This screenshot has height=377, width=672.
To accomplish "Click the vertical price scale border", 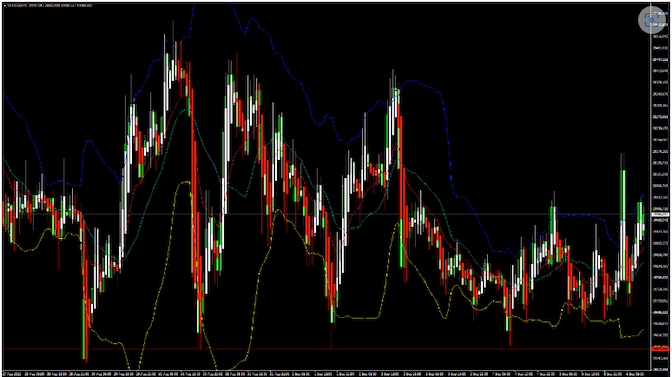I will point(650,188).
